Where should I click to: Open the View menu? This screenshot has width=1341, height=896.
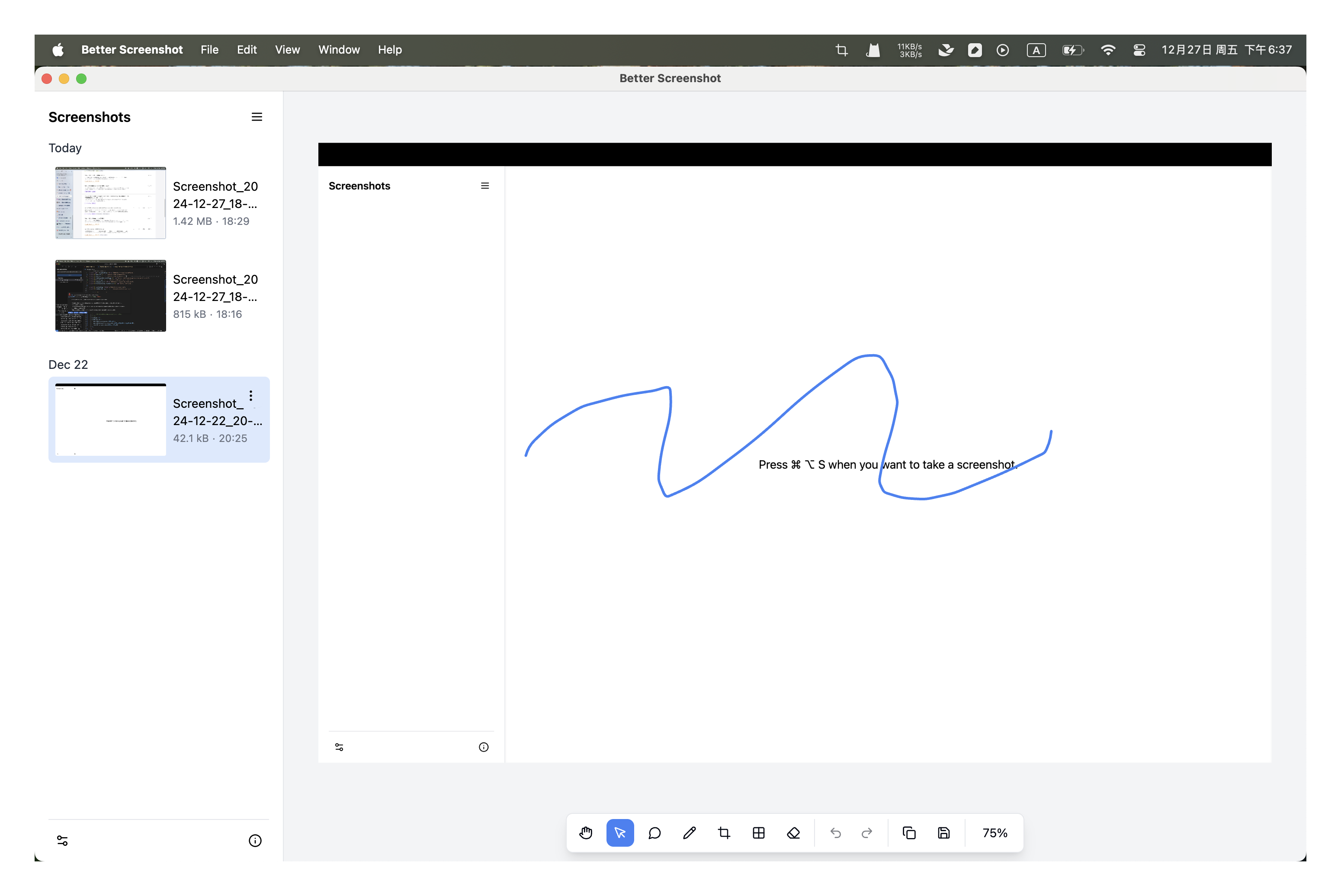[x=287, y=50]
